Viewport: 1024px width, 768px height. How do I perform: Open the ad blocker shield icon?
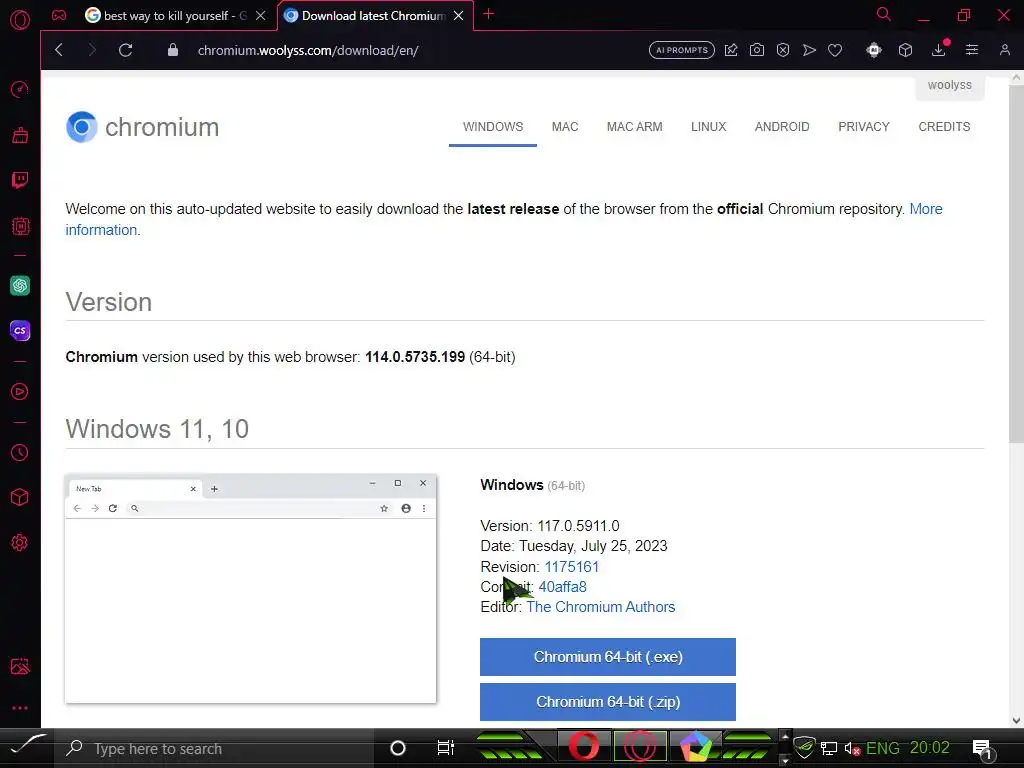[x=783, y=50]
